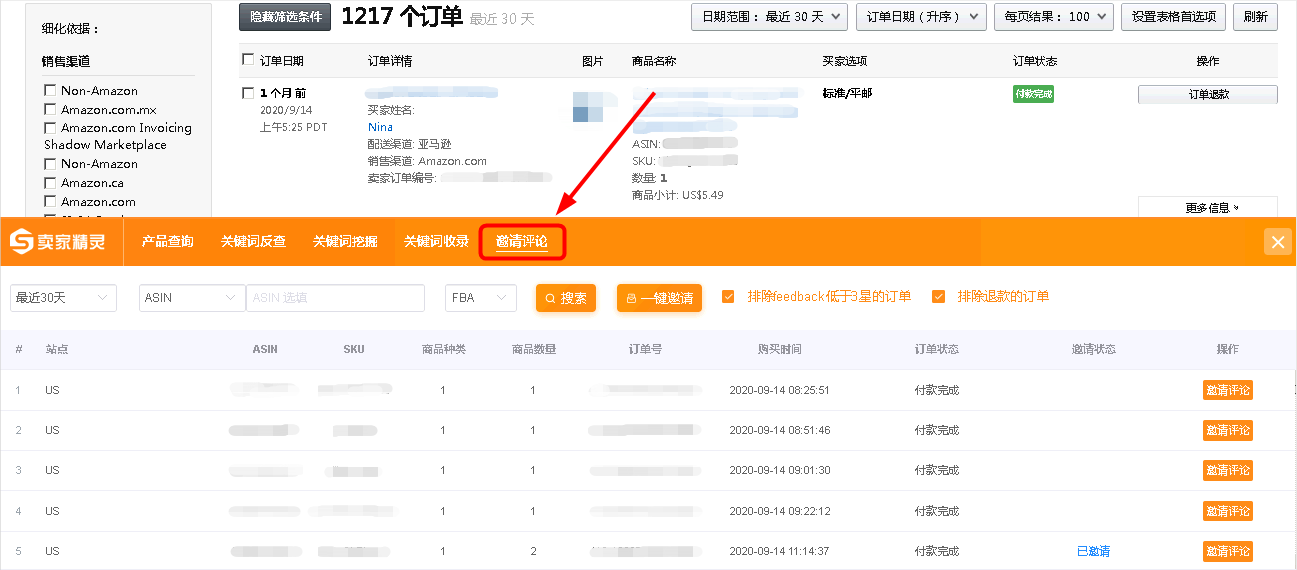Click the 订单退款 refund button

click(x=1208, y=94)
